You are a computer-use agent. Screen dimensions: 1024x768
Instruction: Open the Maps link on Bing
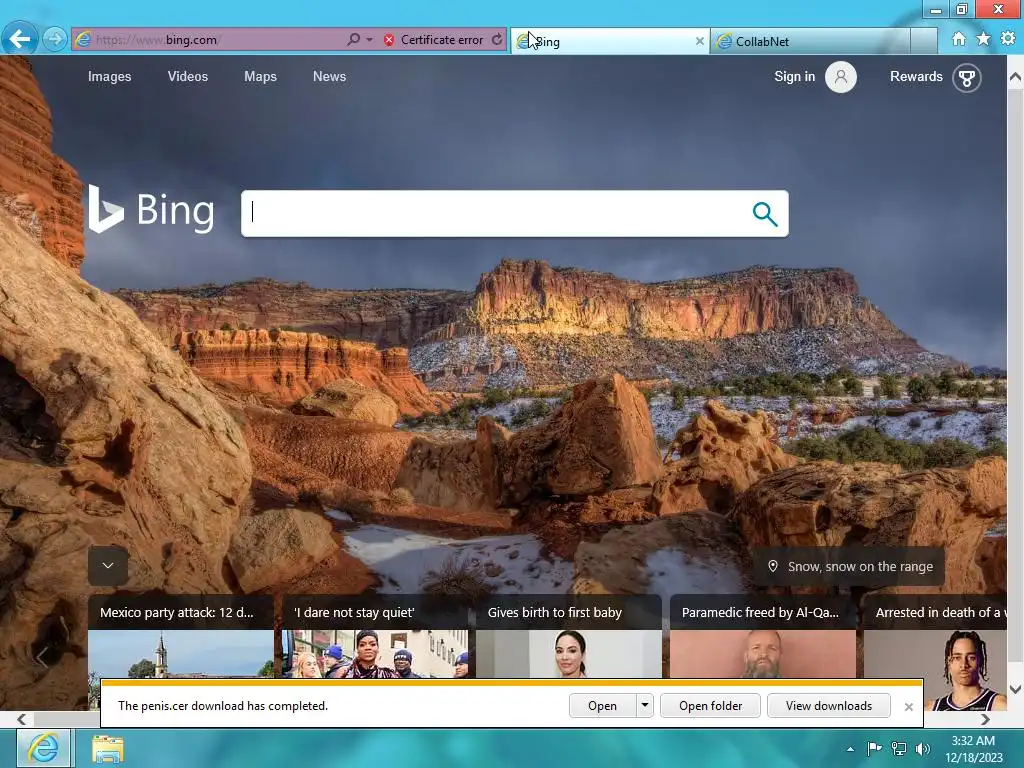(x=261, y=76)
